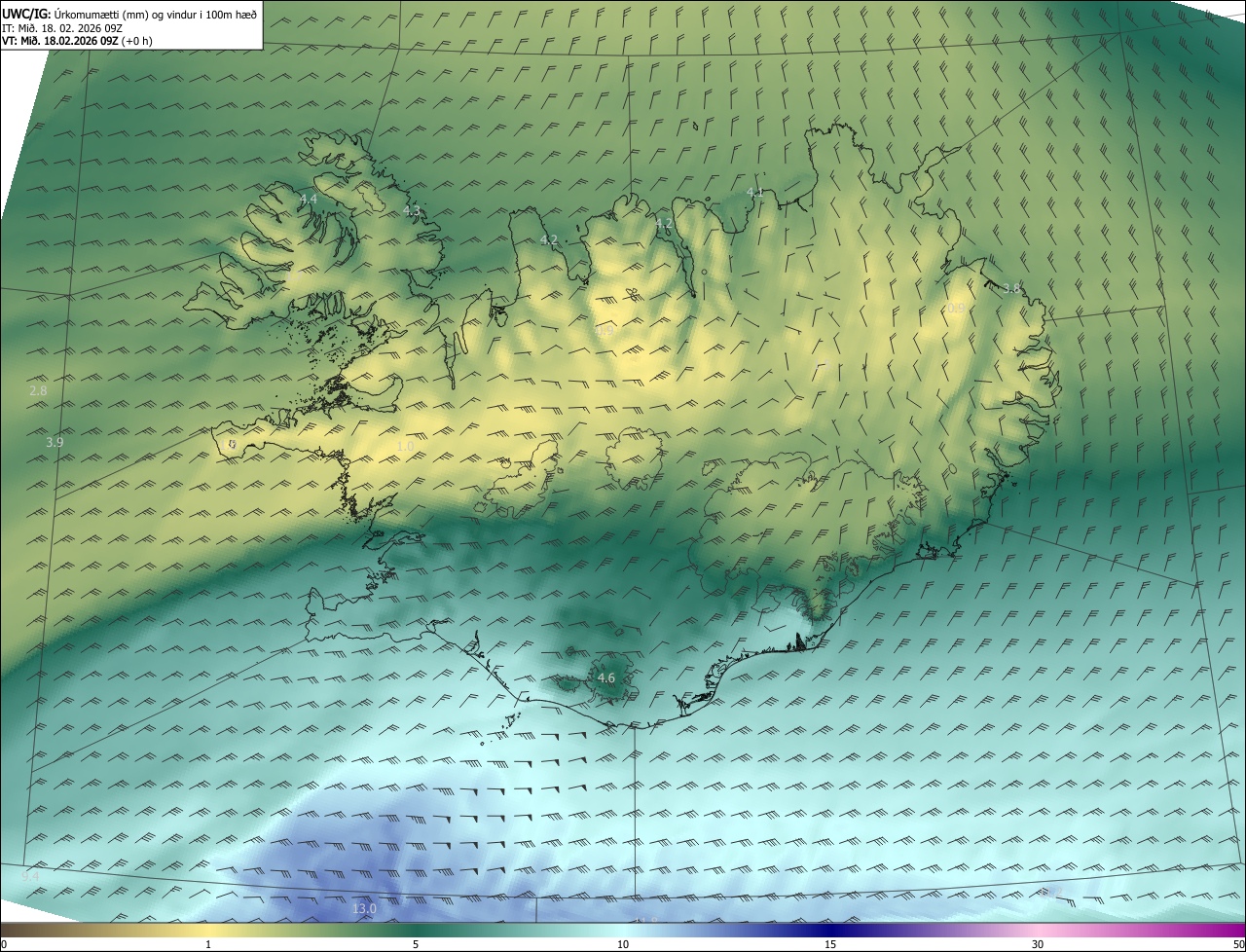Click the brown segment of the color scale

click(x=39, y=930)
